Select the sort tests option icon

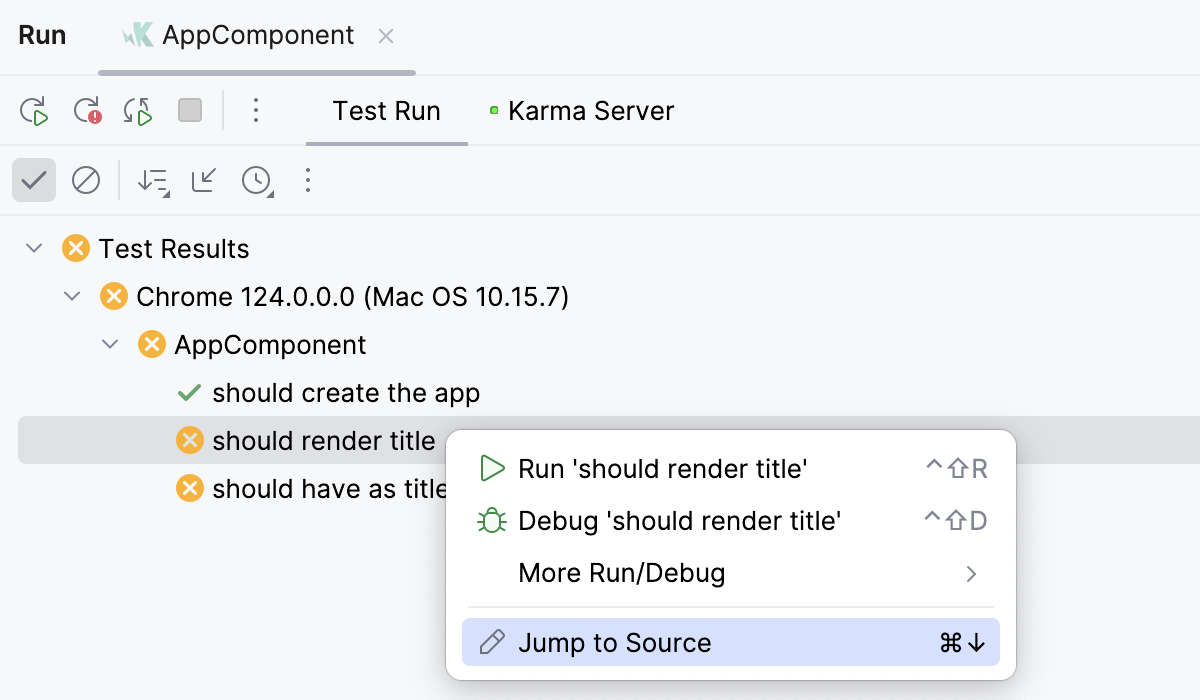[x=152, y=180]
